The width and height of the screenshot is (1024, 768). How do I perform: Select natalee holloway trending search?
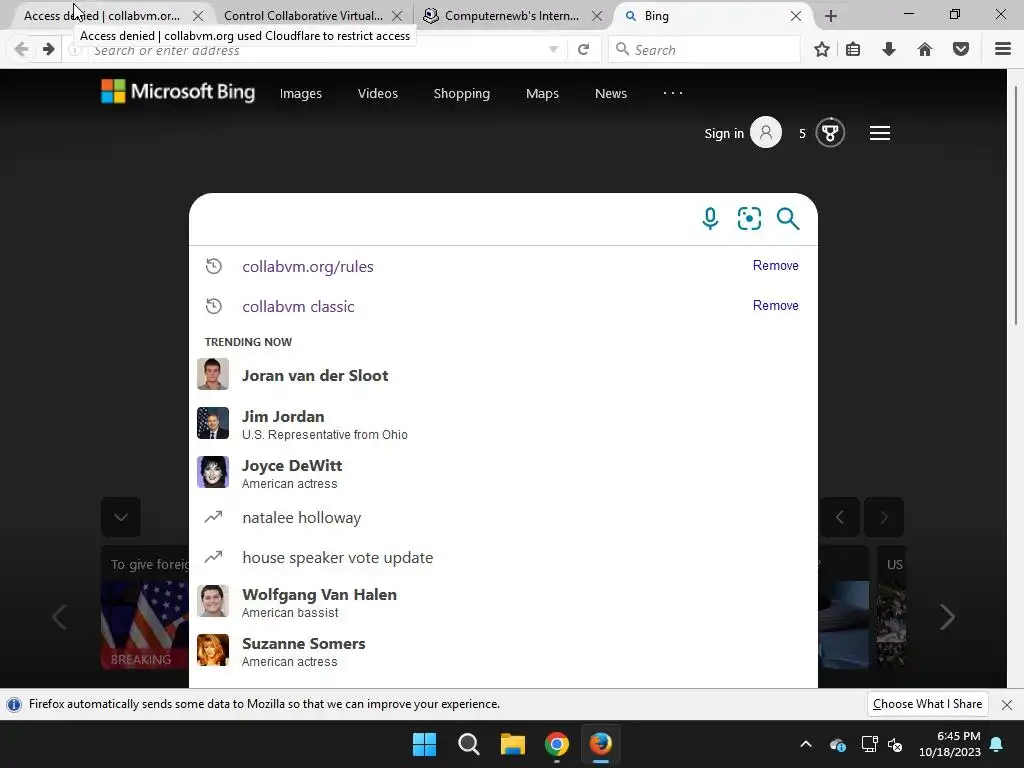(x=503, y=518)
